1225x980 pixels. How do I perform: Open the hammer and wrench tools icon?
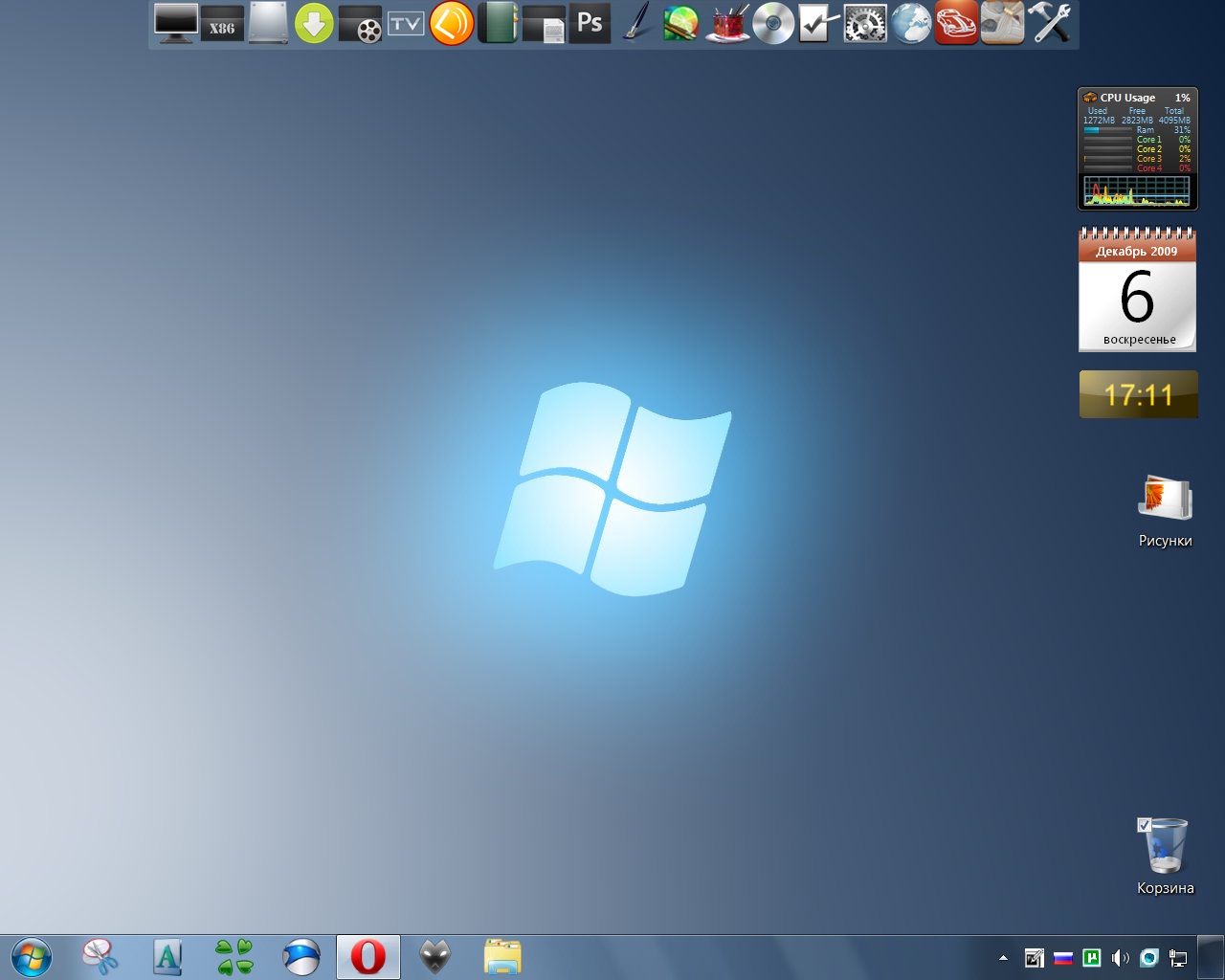pos(1049,23)
